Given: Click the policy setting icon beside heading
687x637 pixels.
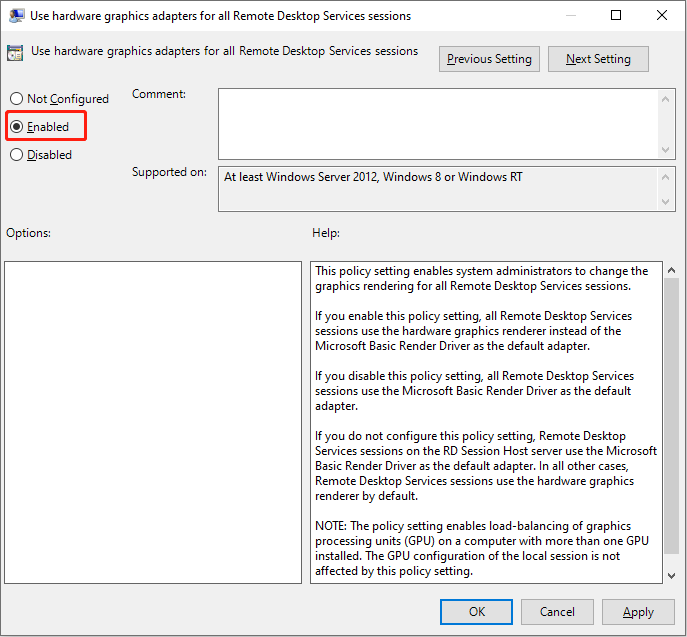Looking at the screenshot, I should click(15, 53).
